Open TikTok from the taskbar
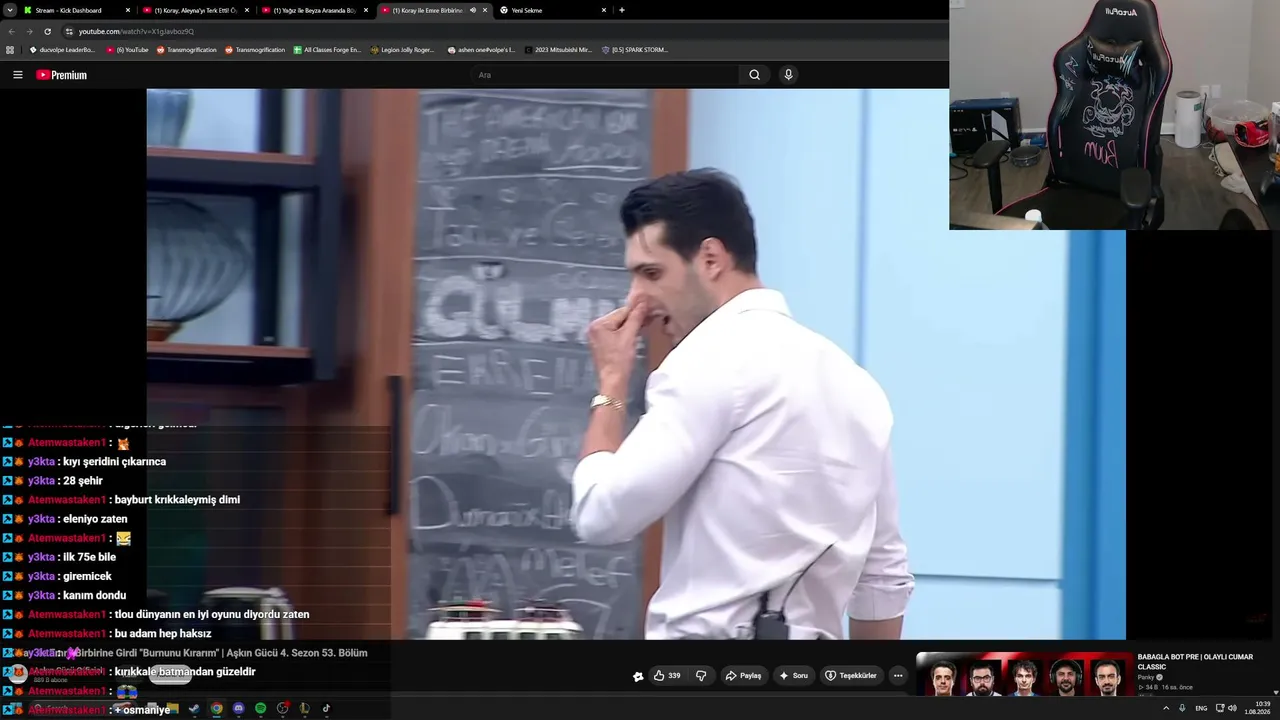This screenshot has height=720, width=1280. click(326, 709)
